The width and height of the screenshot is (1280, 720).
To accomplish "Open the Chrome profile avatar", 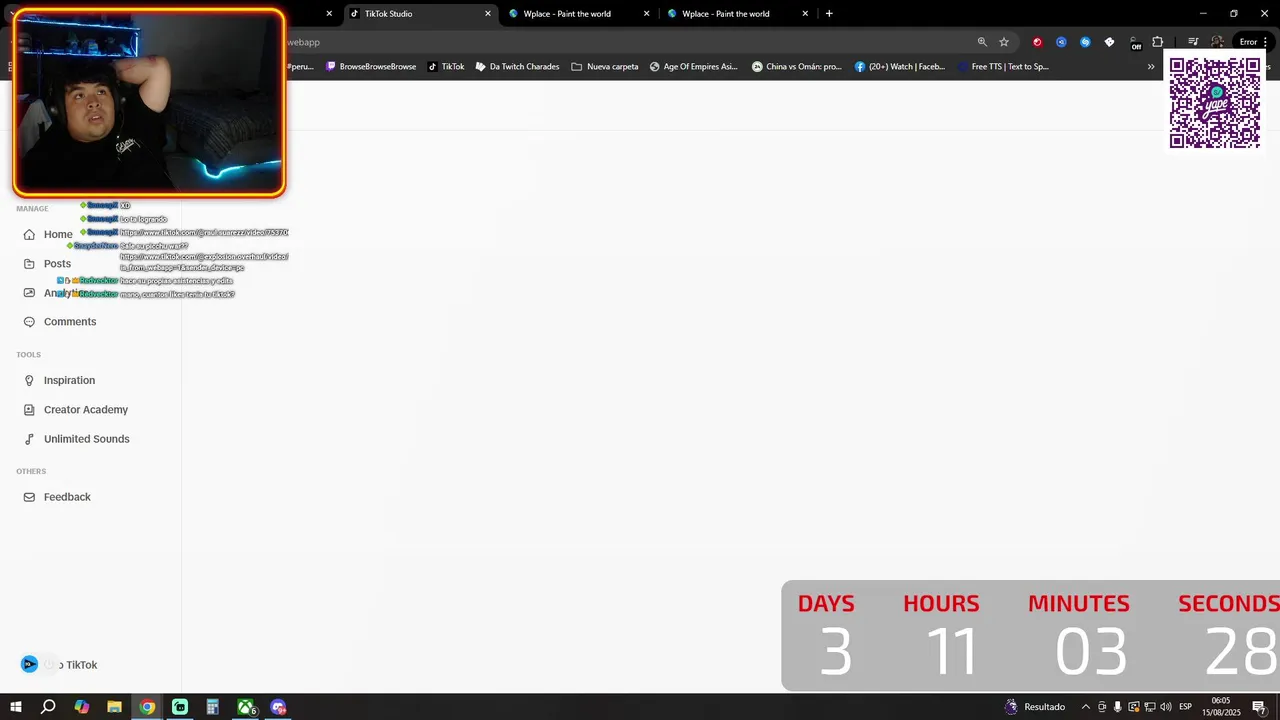I will point(1217,42).
